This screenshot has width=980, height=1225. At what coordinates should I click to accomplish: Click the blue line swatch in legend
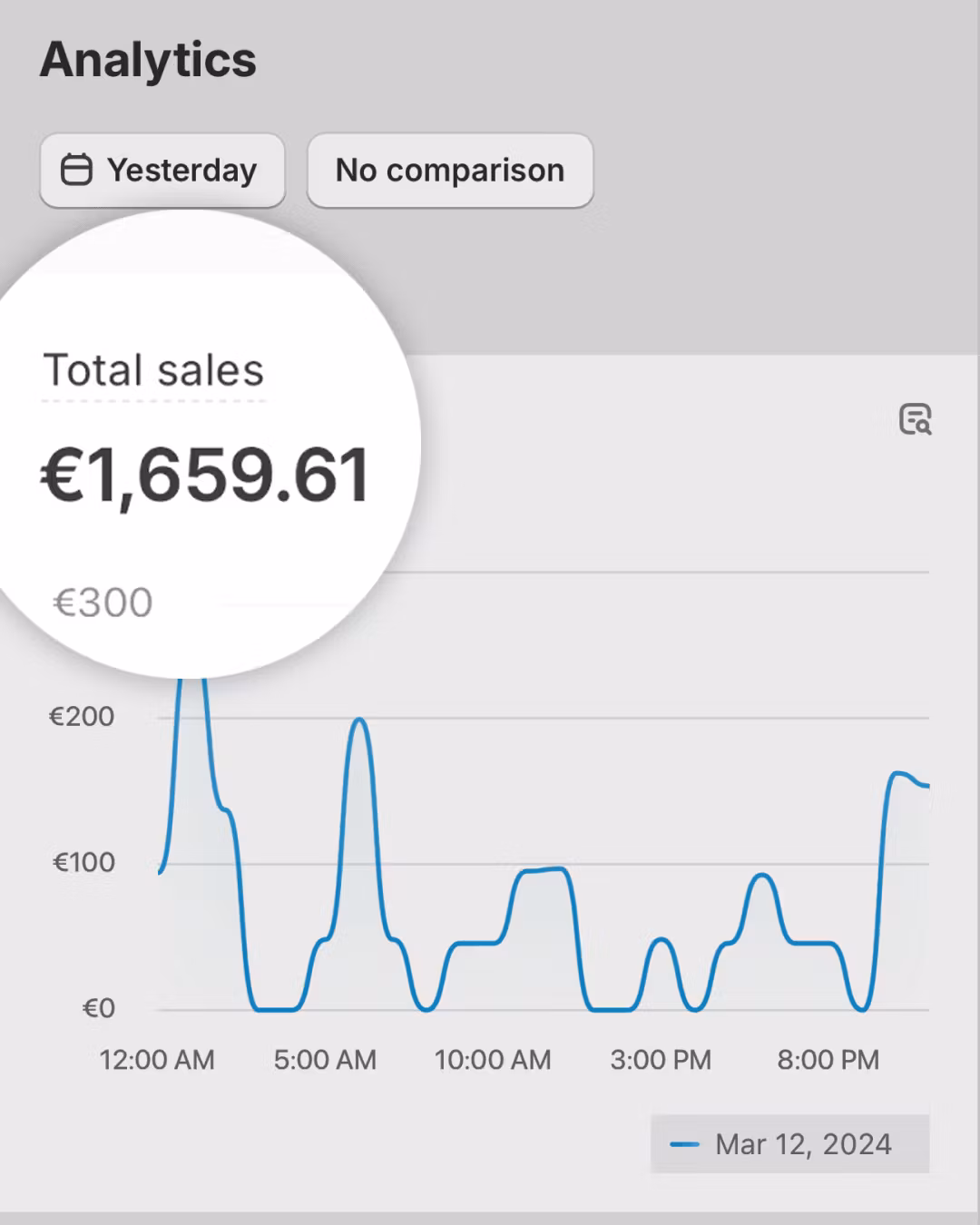click(x=684, y=1145)
